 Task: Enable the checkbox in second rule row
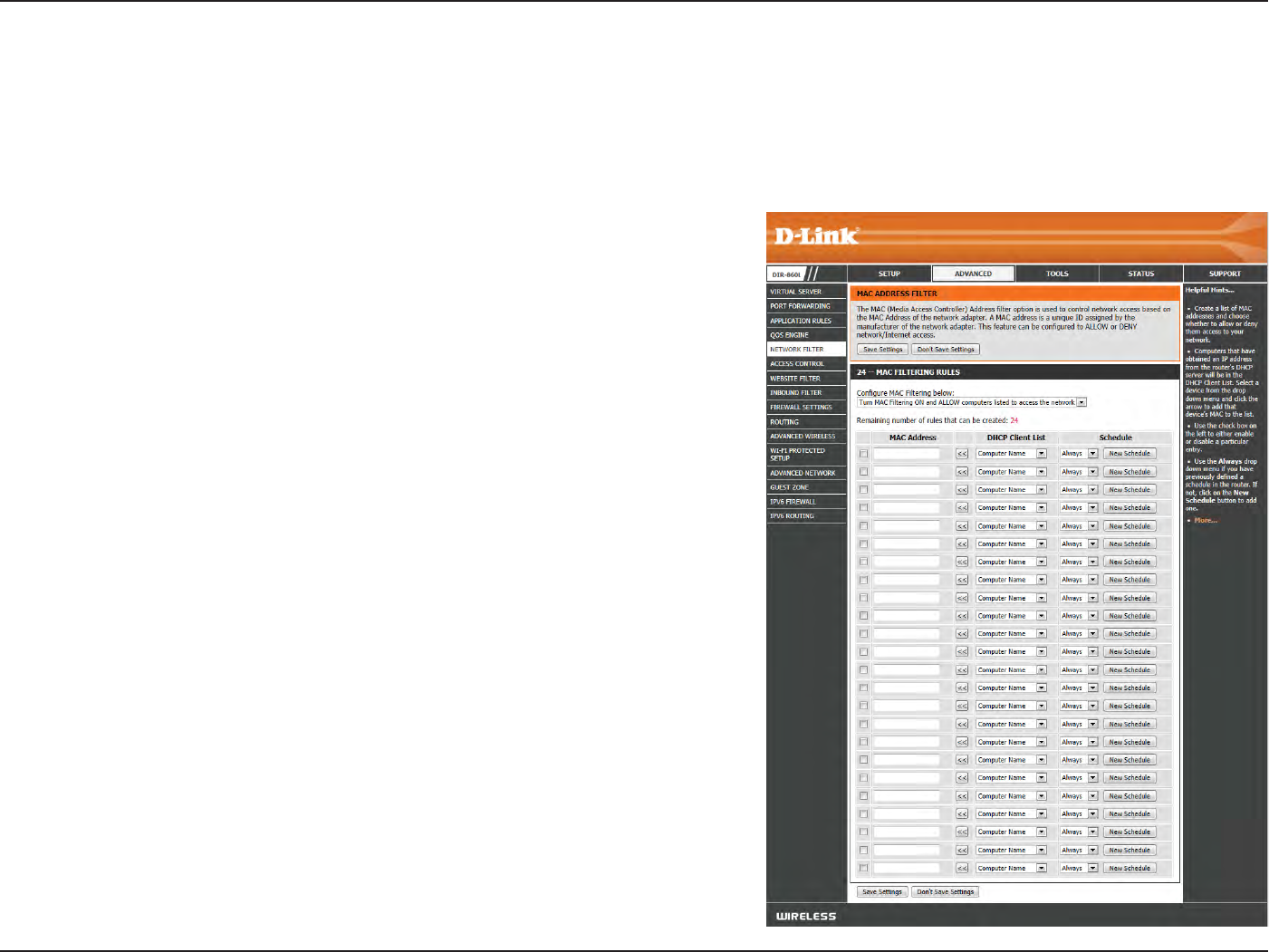[x=863, y=472]
